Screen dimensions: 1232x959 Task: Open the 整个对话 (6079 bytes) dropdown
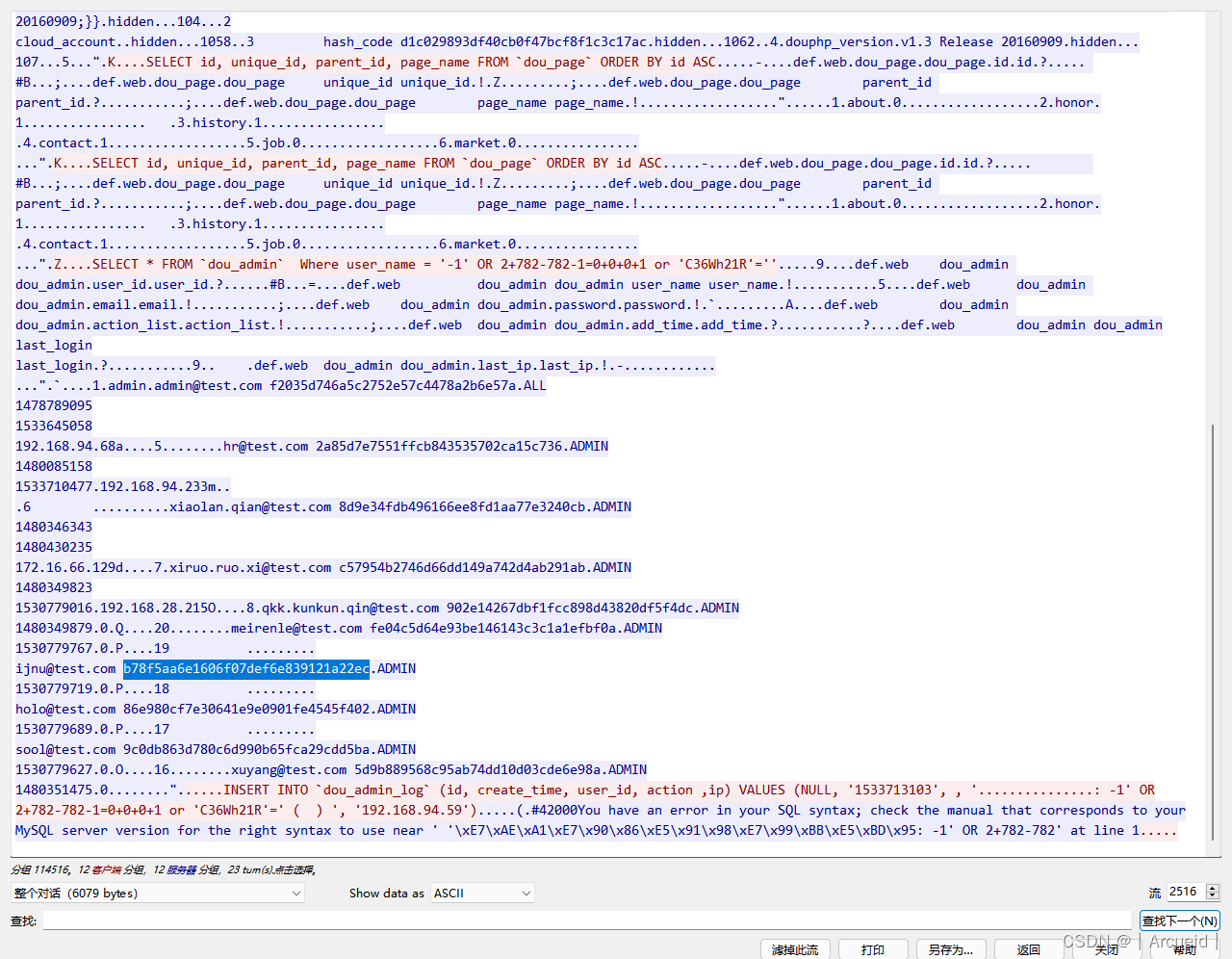coord(157,894)
